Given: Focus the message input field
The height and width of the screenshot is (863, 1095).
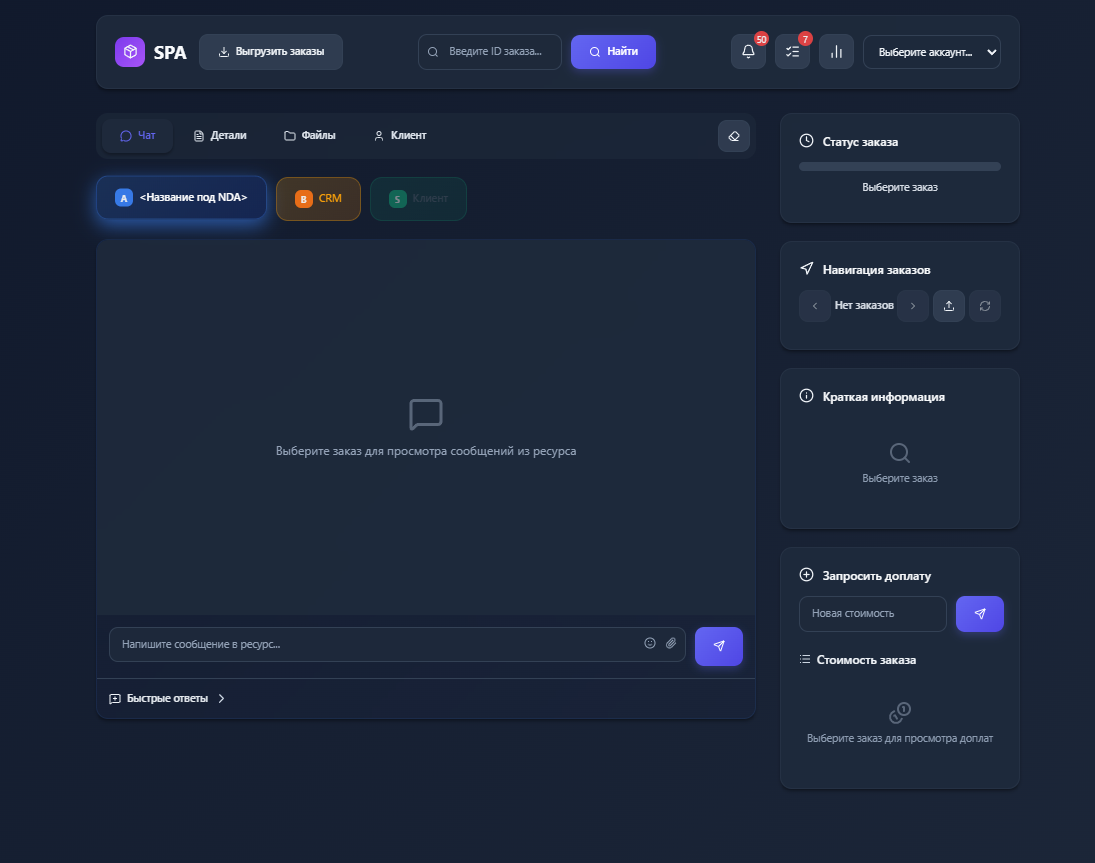Looking at the screenshot, I should (x=397, y=644).
